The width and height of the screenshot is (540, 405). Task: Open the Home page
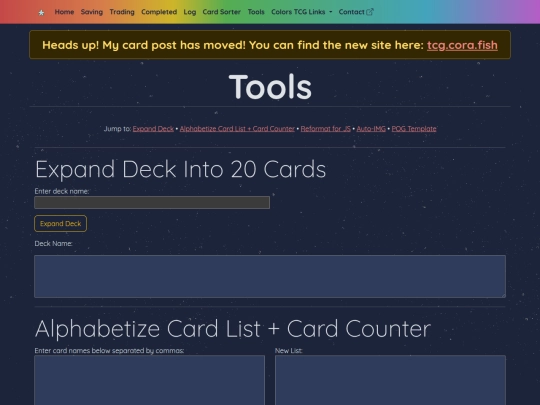[64, 12]
